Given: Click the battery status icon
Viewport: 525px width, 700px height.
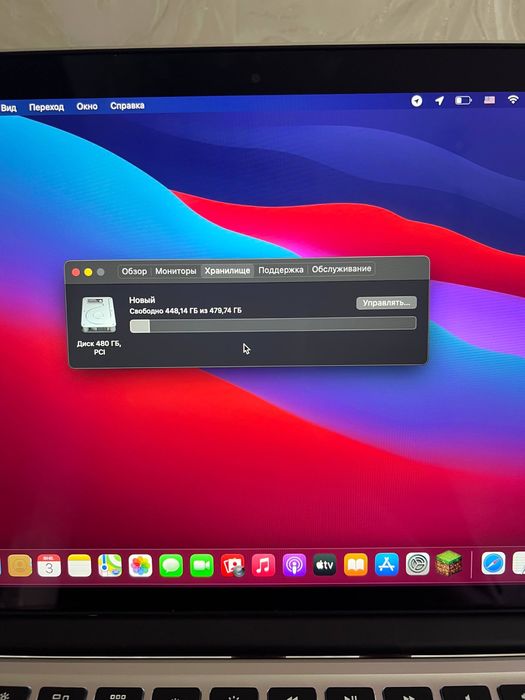Looking at the screenshot, I should pyautogui.click(x=463, y=100).
